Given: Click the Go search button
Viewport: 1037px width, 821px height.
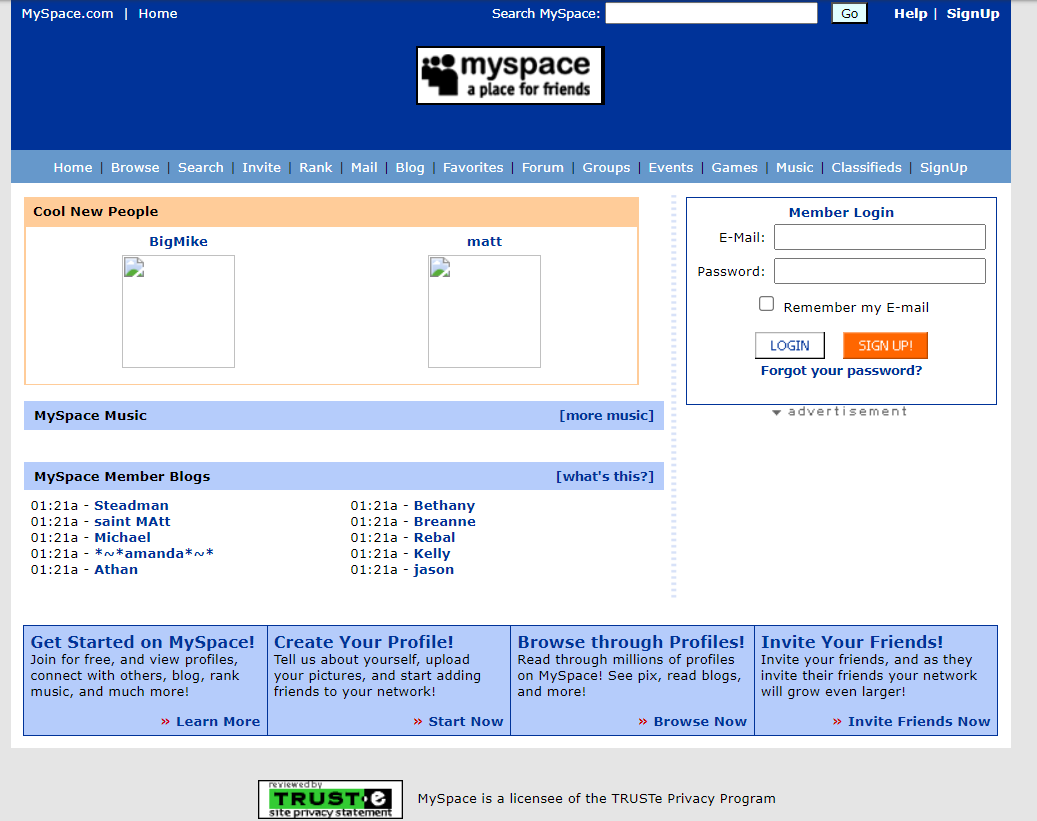Looking at the screenshot, I should 849,13.
